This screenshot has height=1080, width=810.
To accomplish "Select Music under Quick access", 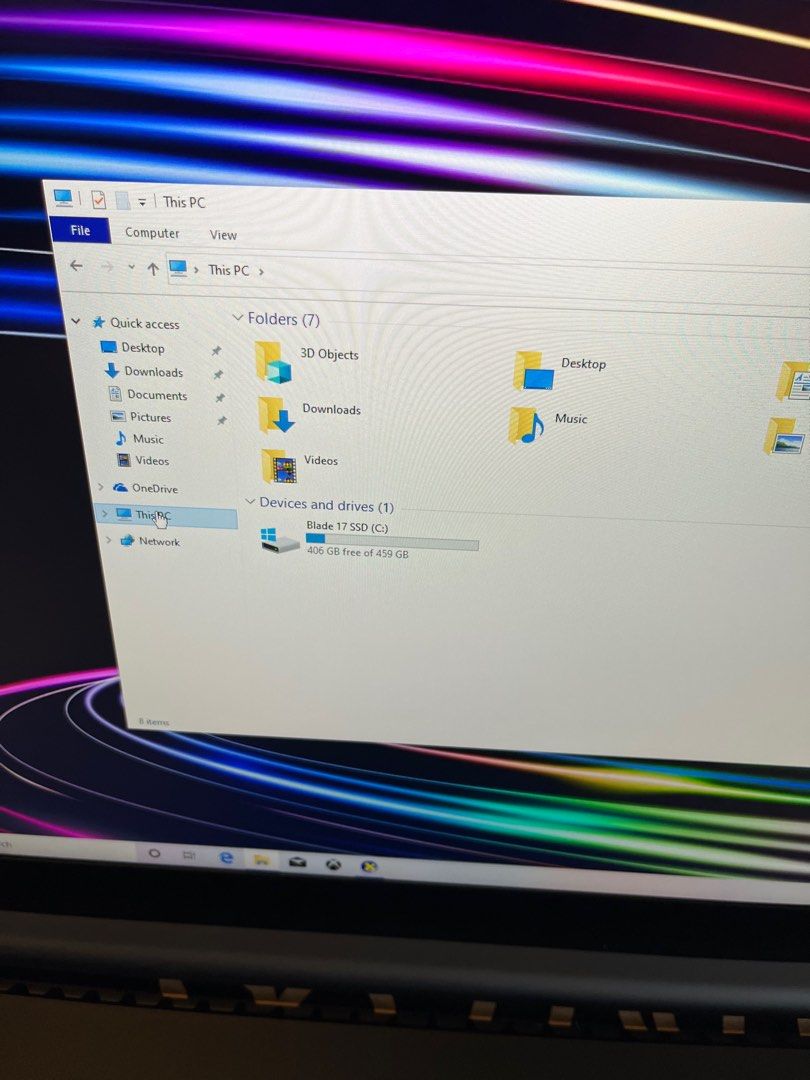I will click(148, 439).
